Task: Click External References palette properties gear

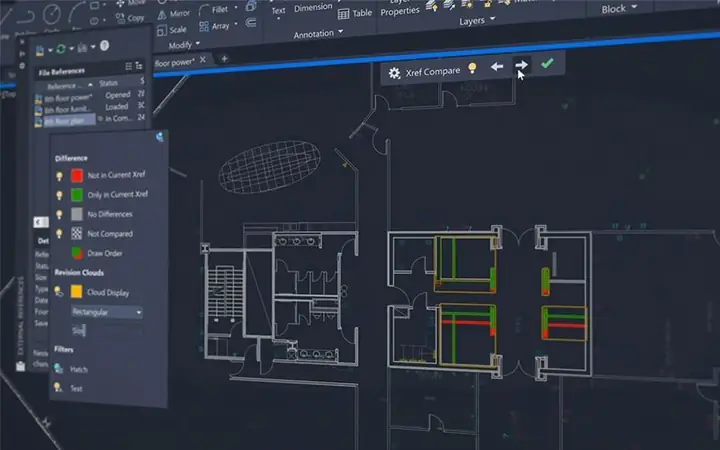Action: coord(22,66)
